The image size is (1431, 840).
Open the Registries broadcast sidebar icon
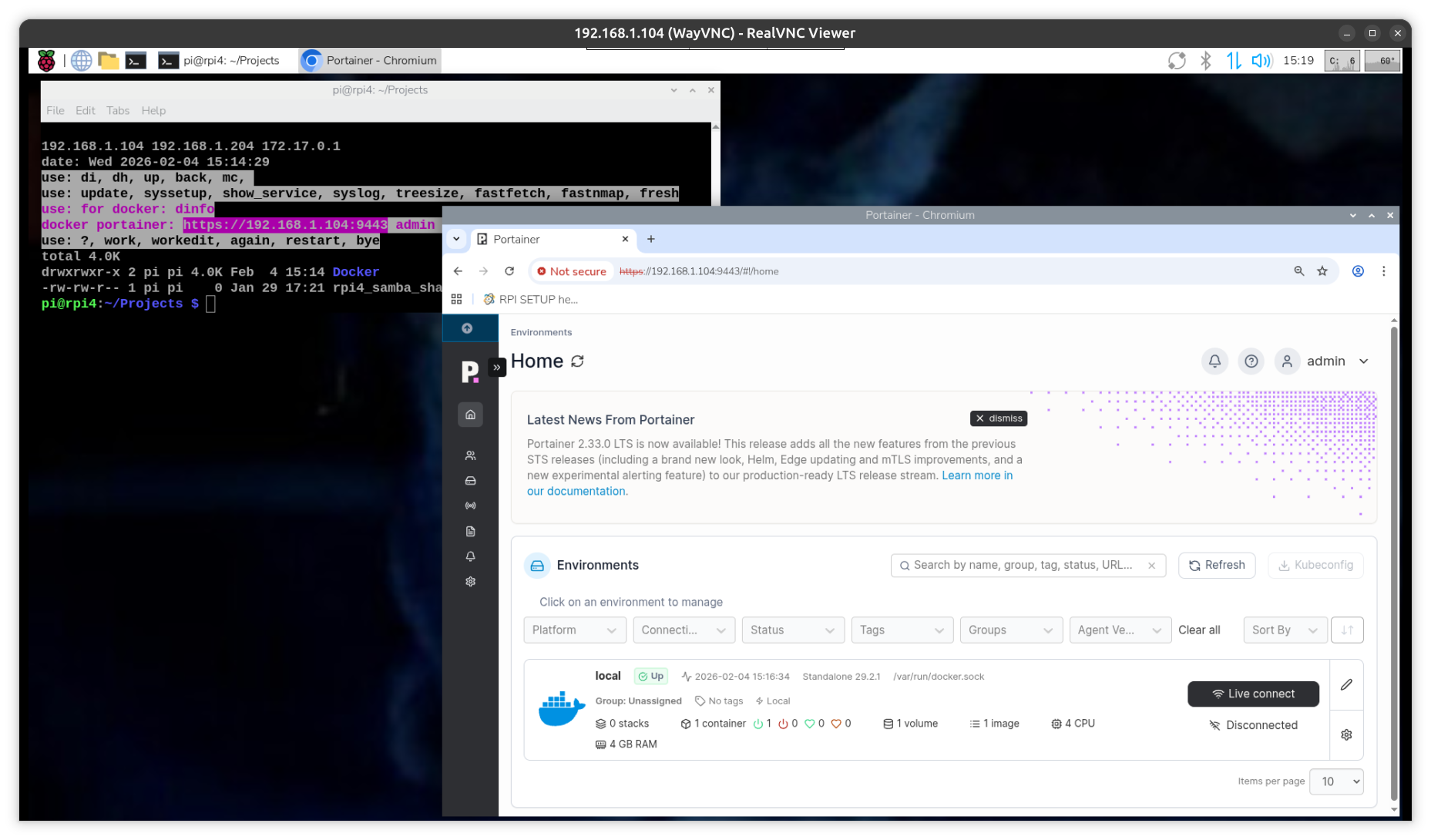coord(470,506)
